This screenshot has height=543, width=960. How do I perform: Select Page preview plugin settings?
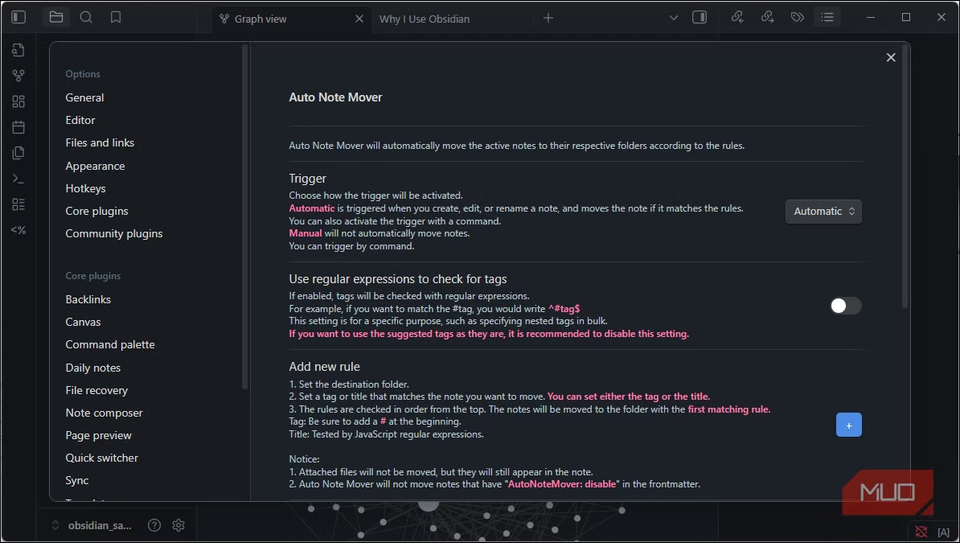99,436
